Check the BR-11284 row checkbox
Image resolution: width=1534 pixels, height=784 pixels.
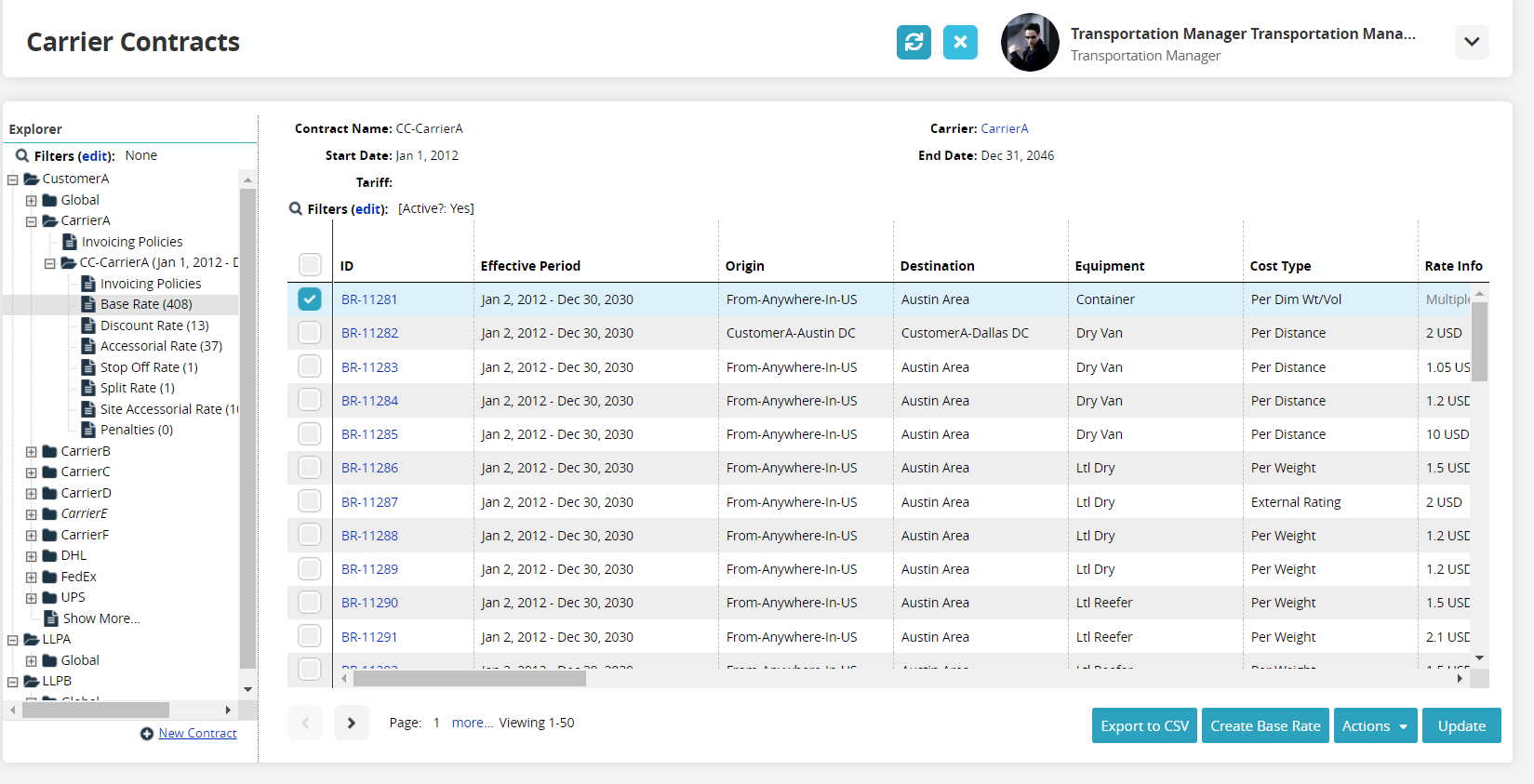coord(310,401)
